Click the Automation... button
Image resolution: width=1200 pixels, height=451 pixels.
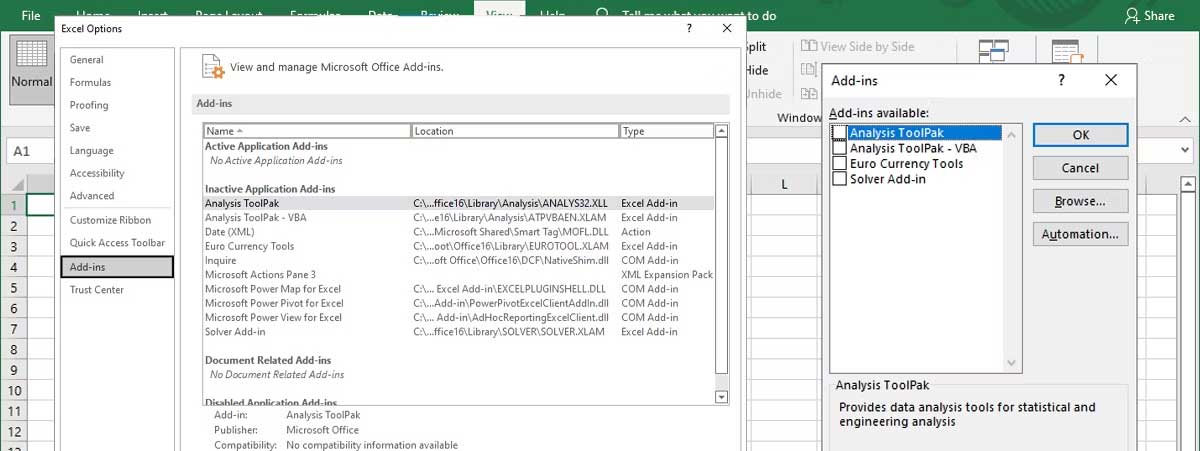pos(1080,234)
